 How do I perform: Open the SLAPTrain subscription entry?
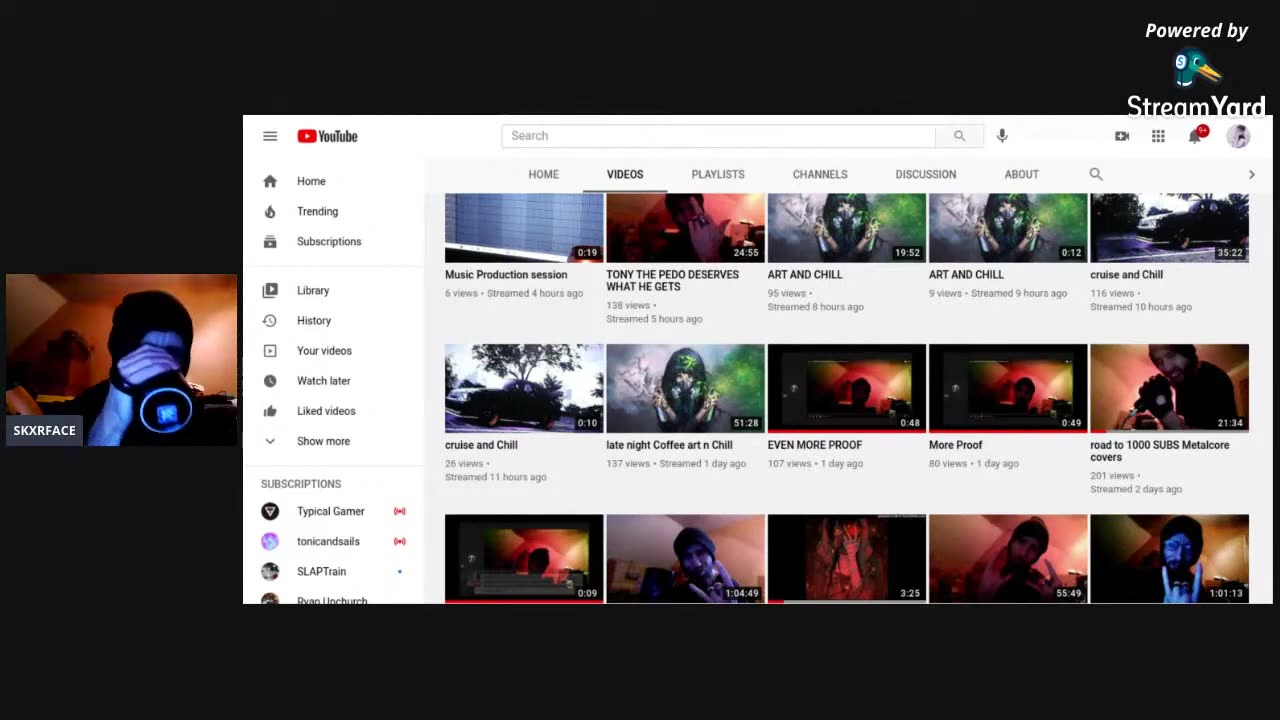tap(334, 571)
